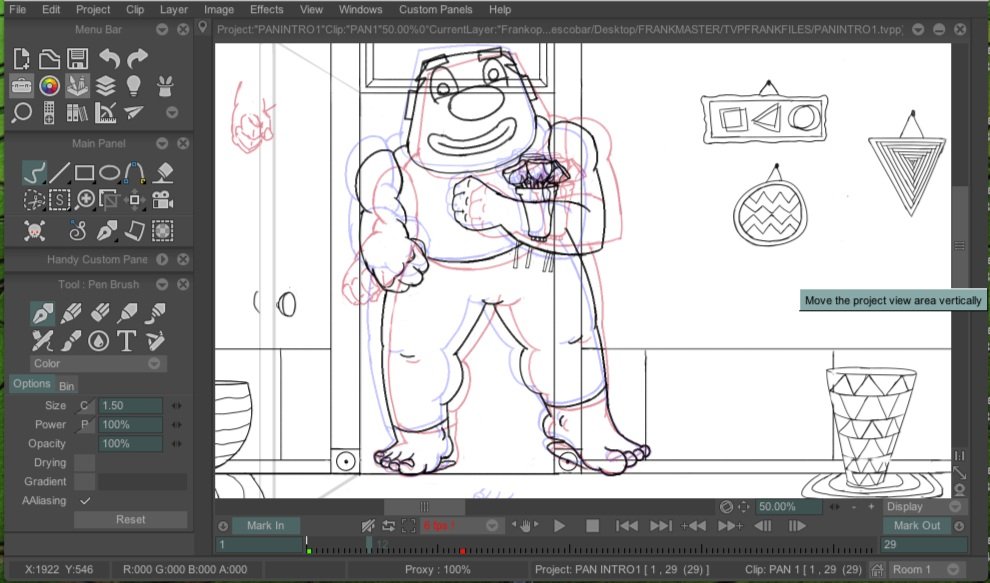The width and height of the screenshot is (990, 583).
Task: Redo the action with the redo arrow
Action: 137,59
